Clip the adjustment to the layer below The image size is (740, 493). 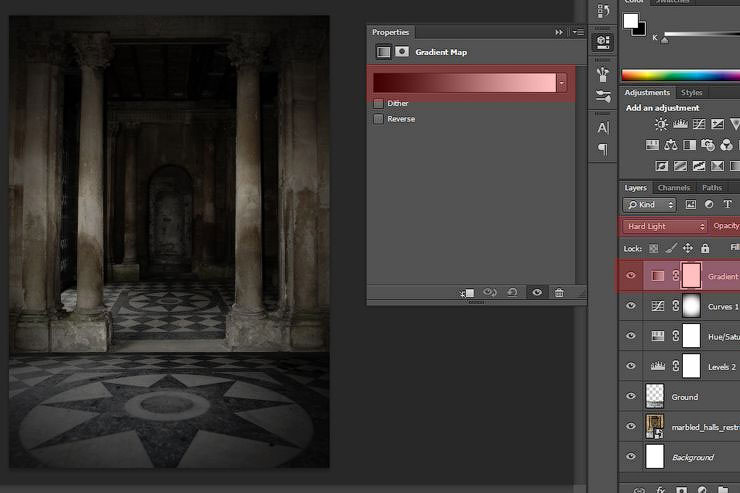click(467, 293)
